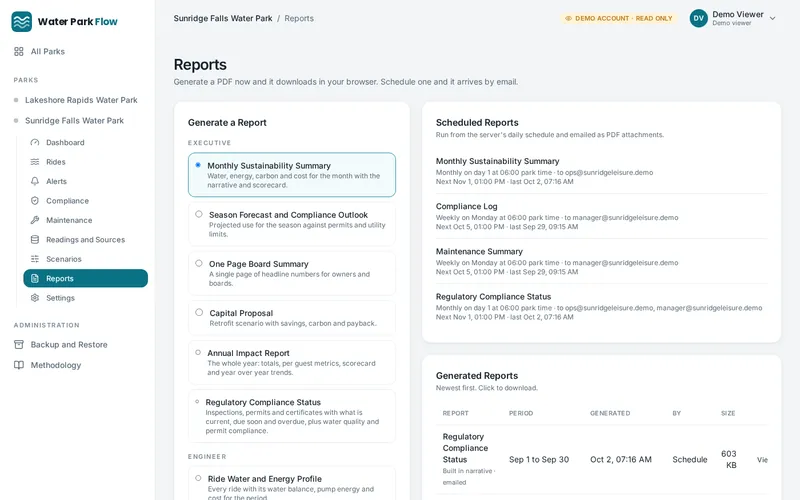Choose the One Page Board Summary radio

(x=199, y=263)
